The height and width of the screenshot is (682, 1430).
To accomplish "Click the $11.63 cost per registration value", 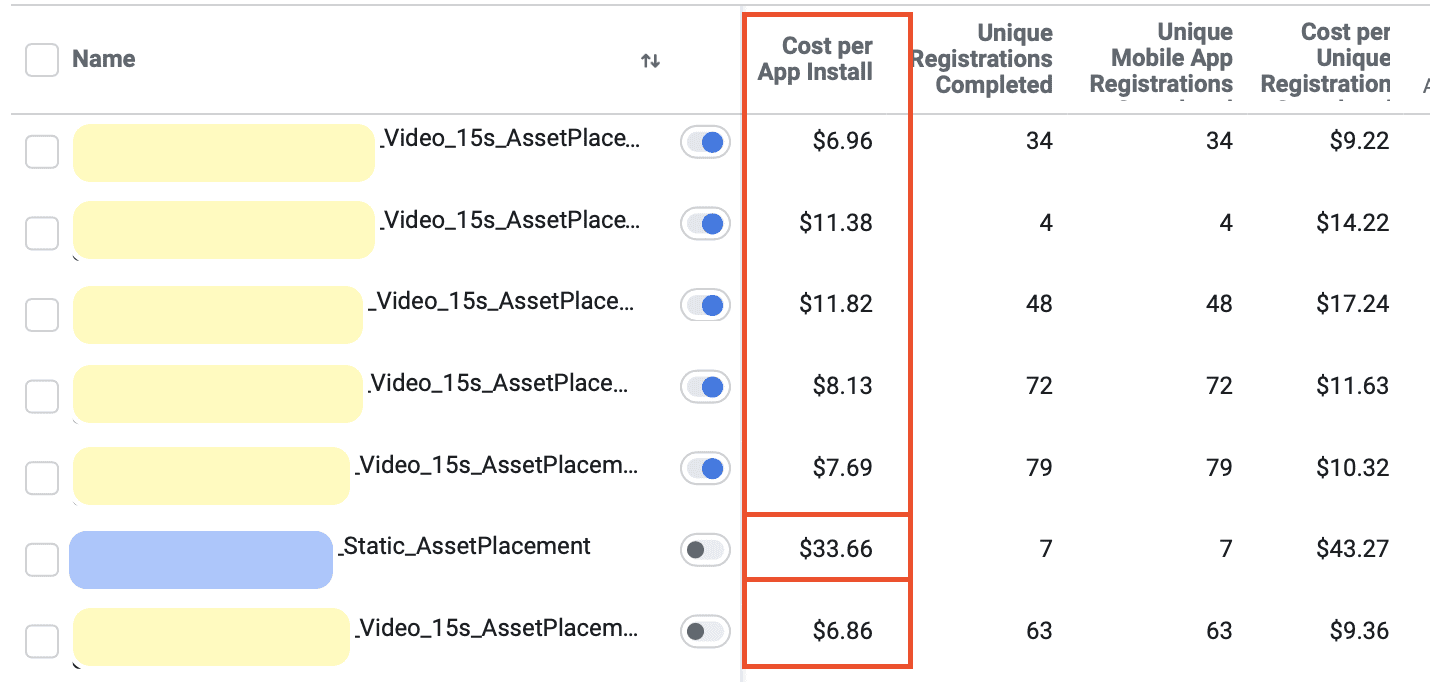I will click(x=1353, y=386).
